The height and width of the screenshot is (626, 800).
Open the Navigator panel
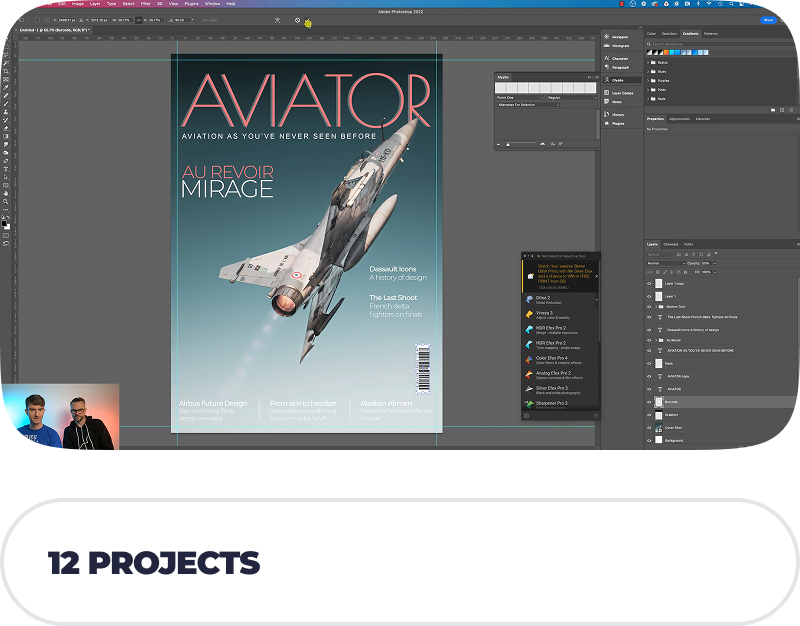[616, 37]
